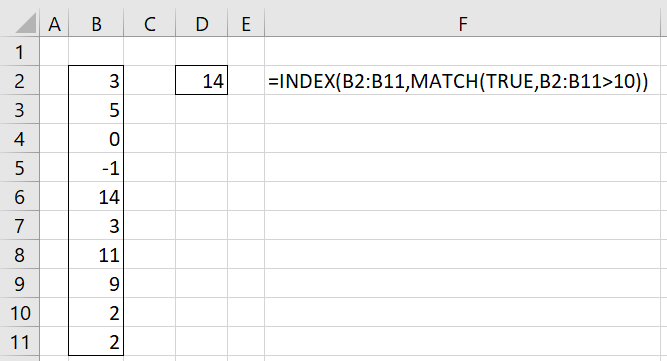Click cell B9 containing 9
The image size is (667, 361).
coord(96,283)
